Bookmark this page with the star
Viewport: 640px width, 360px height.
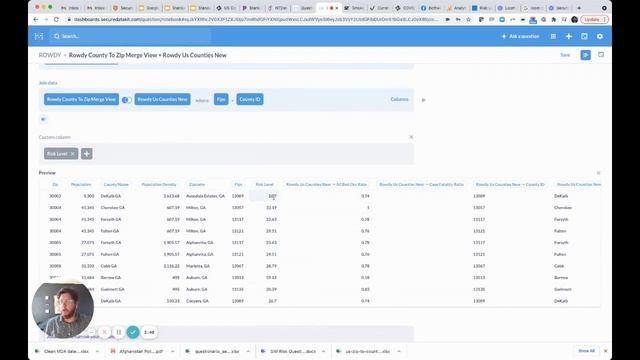[x=468, y=20]
